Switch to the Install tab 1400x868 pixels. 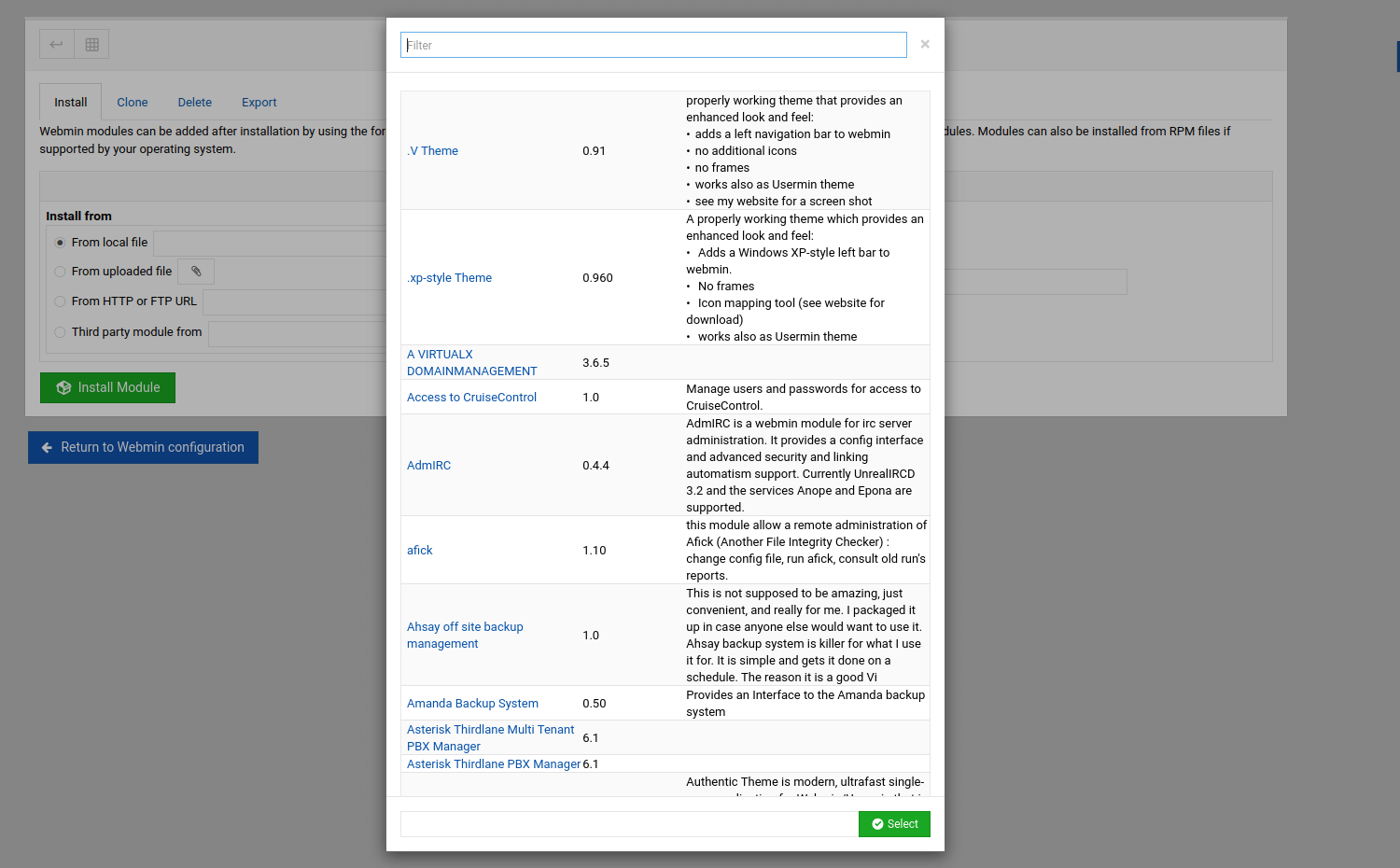tap(71, 103)
